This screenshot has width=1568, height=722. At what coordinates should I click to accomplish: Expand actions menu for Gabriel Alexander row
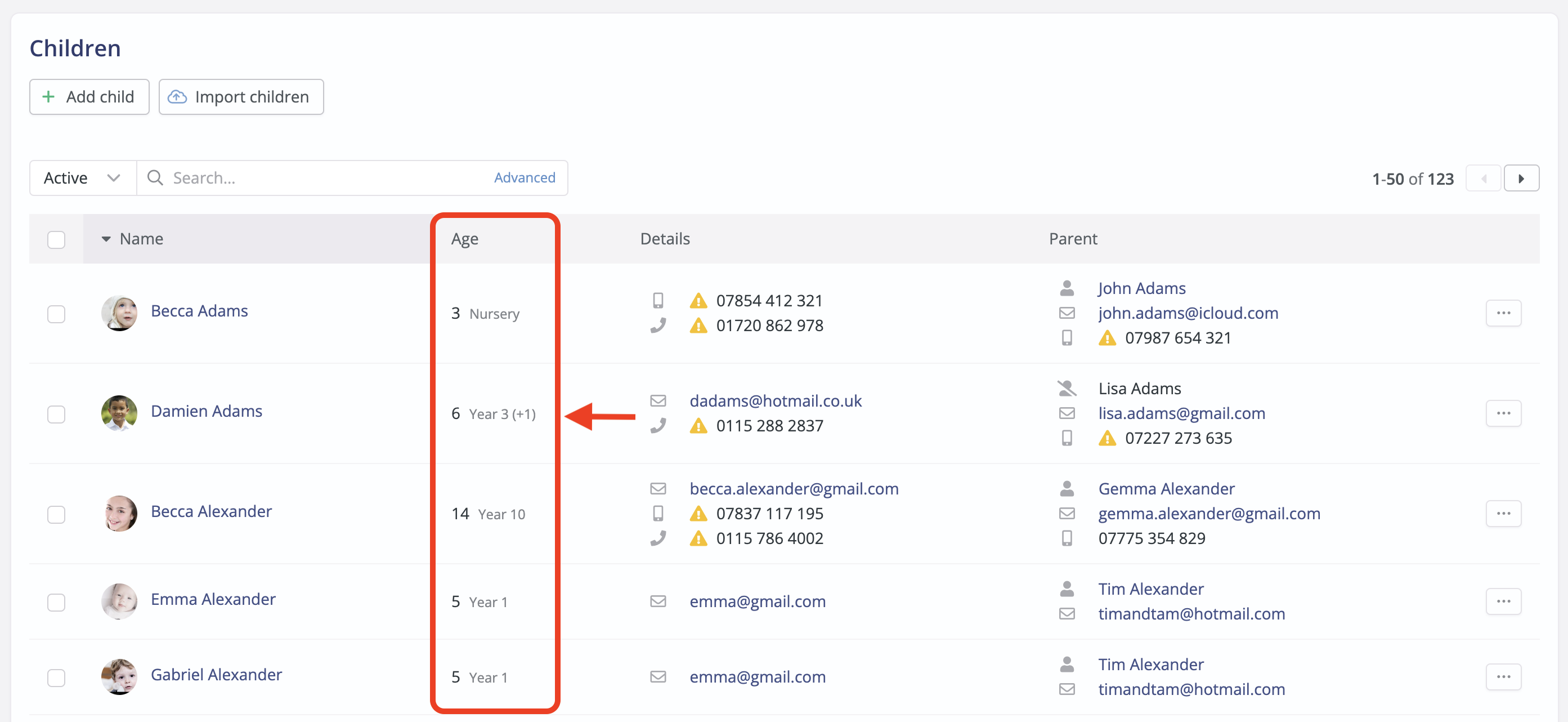[x=1503, y=677]
